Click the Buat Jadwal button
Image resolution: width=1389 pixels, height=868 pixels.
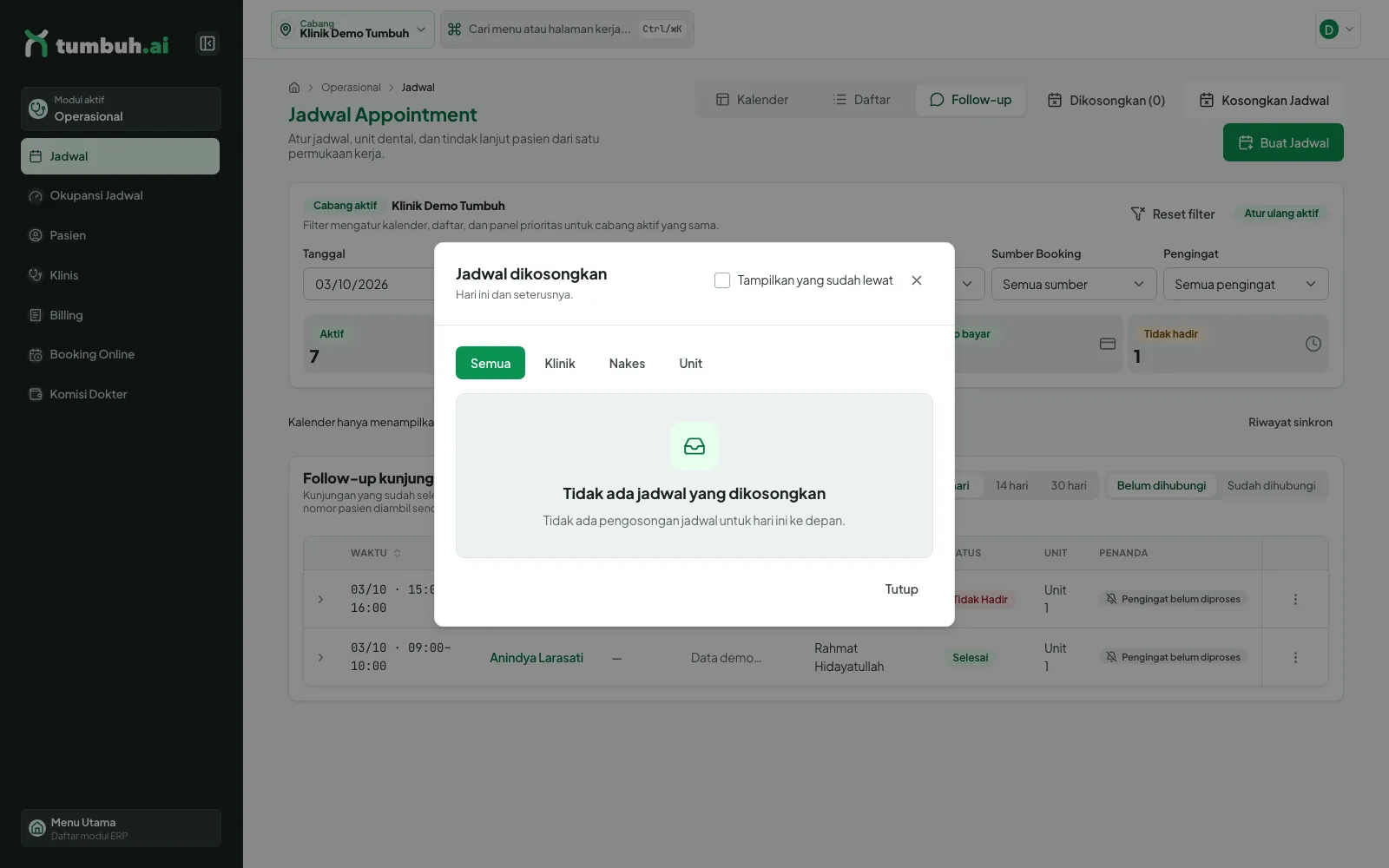tap(1283, 142)
